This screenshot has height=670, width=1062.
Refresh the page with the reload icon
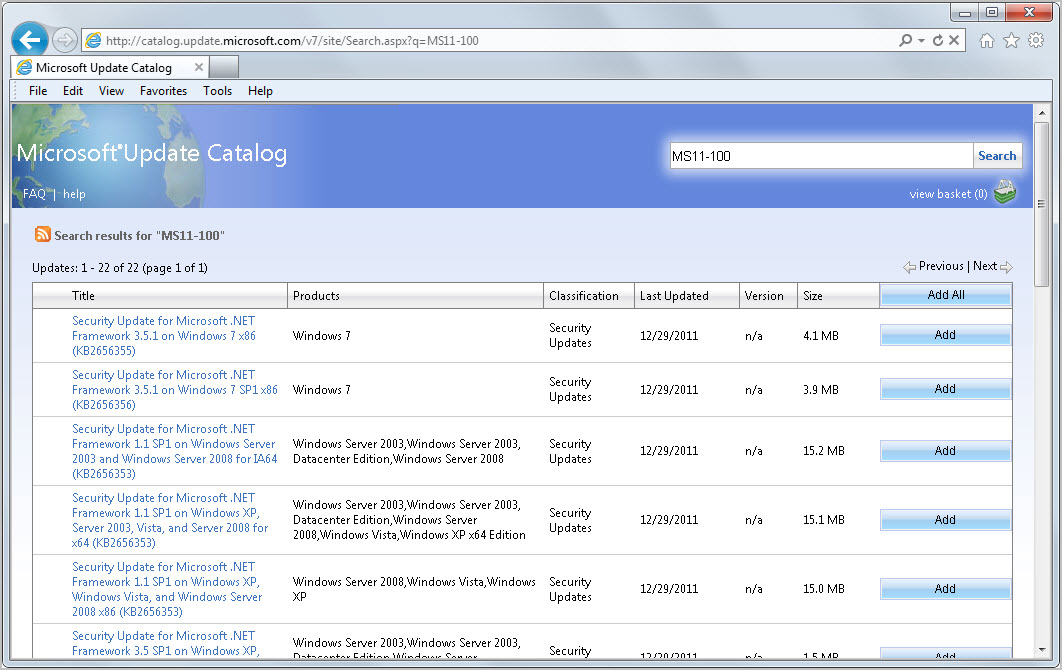tap(938, 41)
